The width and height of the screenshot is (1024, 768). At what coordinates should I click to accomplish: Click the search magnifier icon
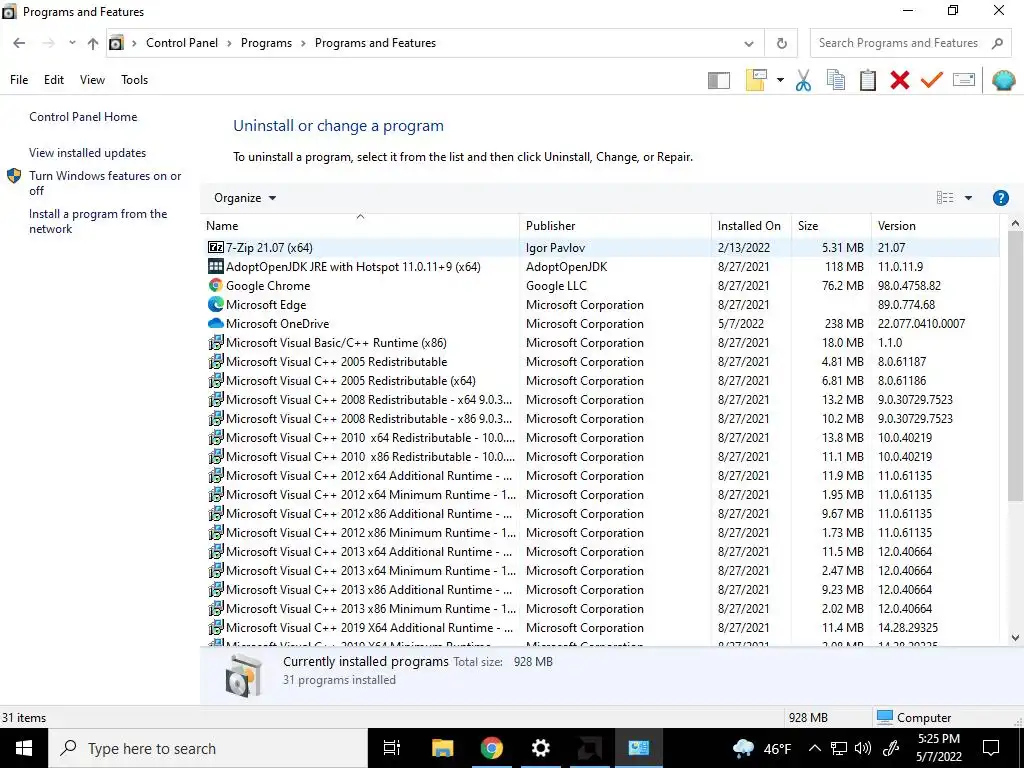997,43
